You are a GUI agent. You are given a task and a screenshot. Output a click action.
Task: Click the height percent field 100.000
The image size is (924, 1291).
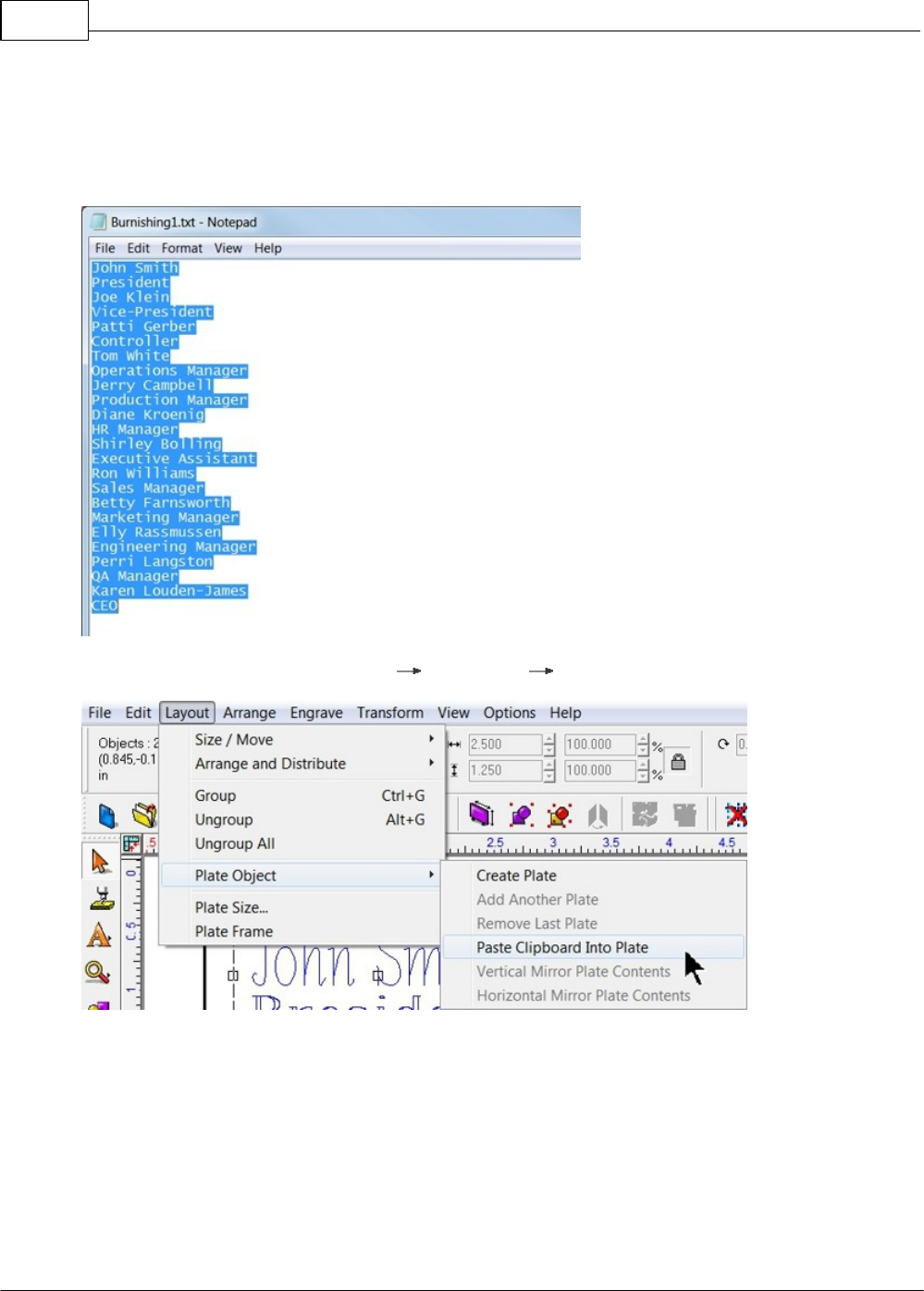click(x=599, y=770)
